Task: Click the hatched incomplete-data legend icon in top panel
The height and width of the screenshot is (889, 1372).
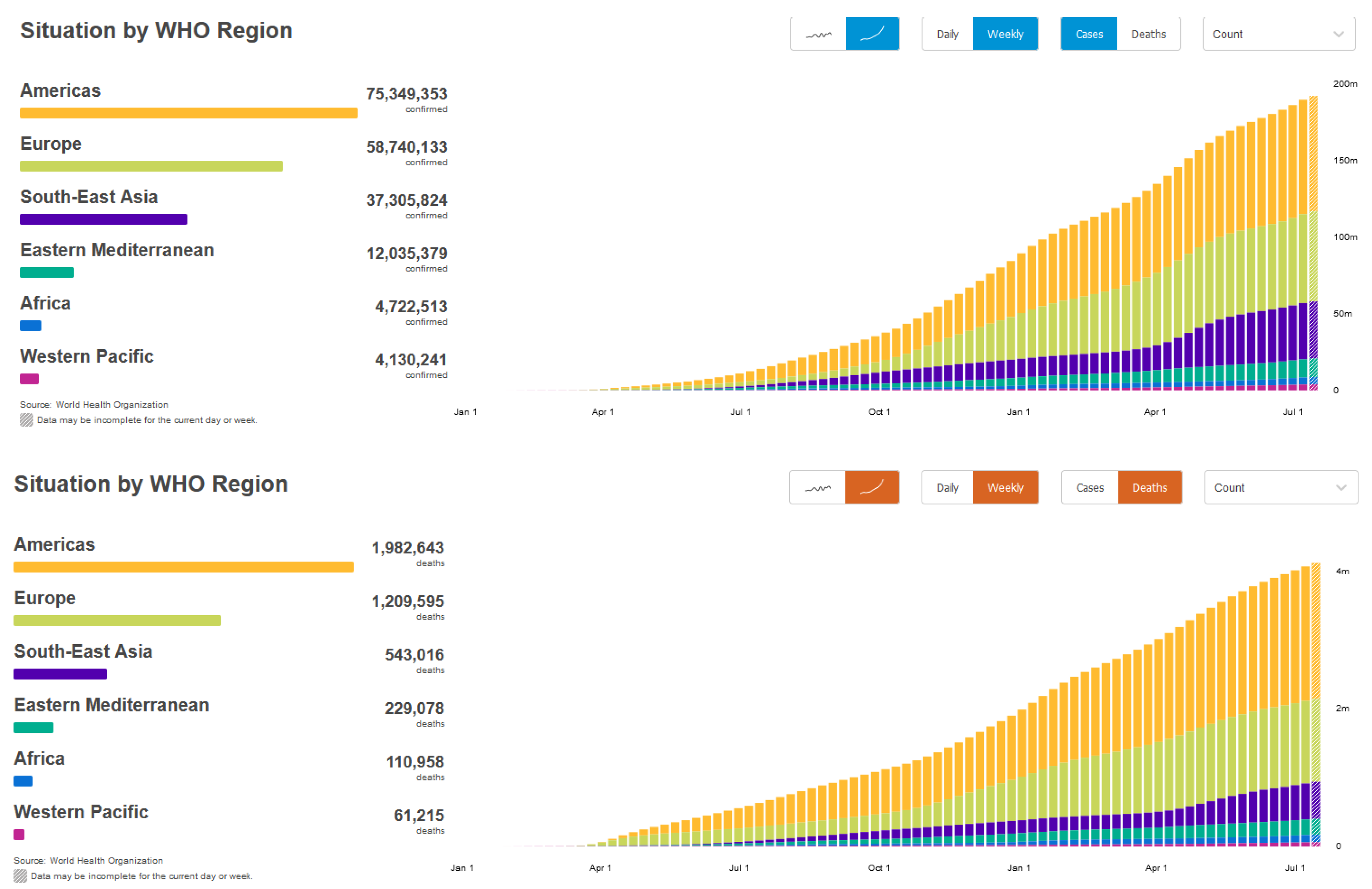Action: [26, 420]
